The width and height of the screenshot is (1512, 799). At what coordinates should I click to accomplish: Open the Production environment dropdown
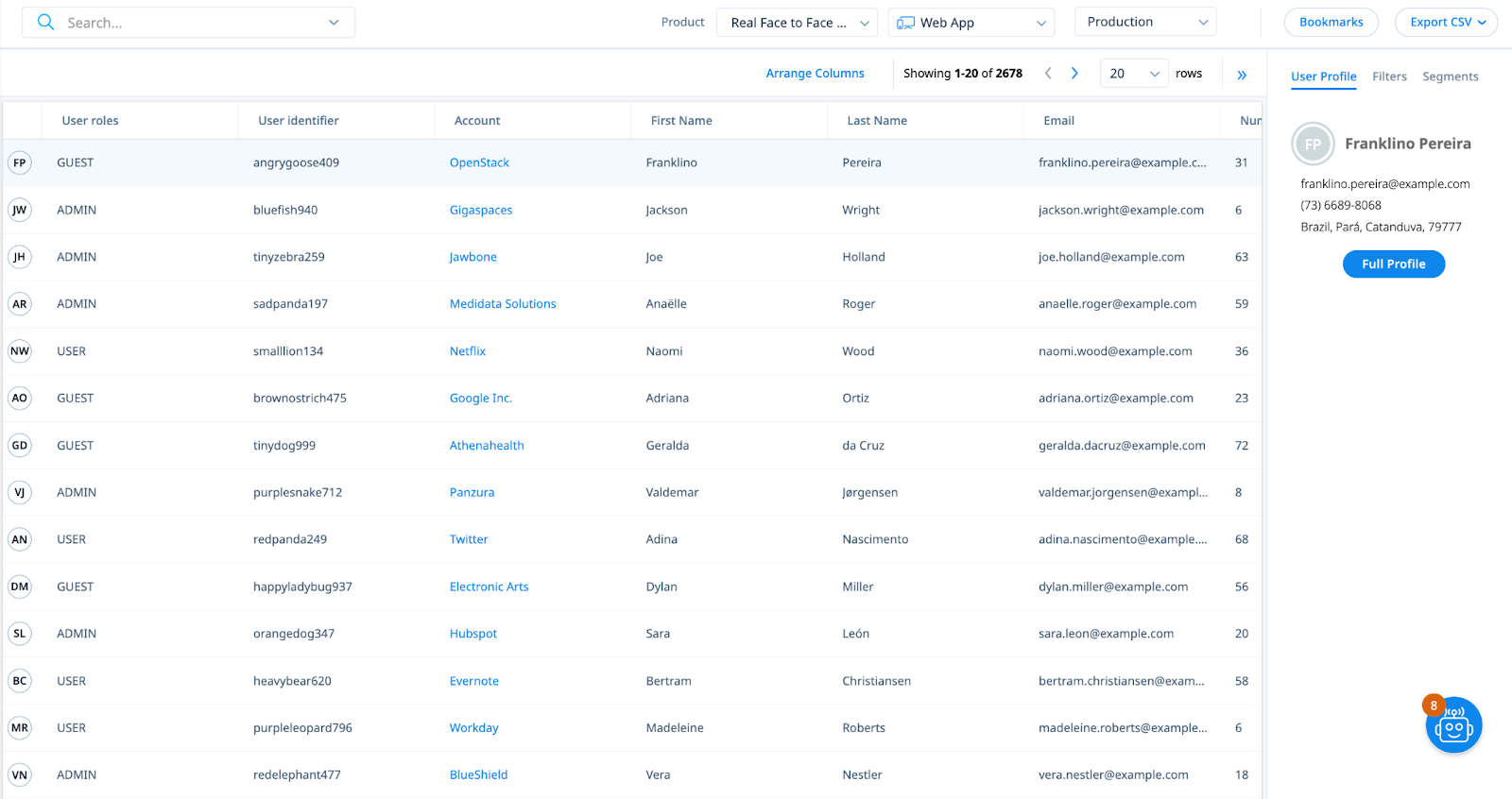coord(1145,22)
